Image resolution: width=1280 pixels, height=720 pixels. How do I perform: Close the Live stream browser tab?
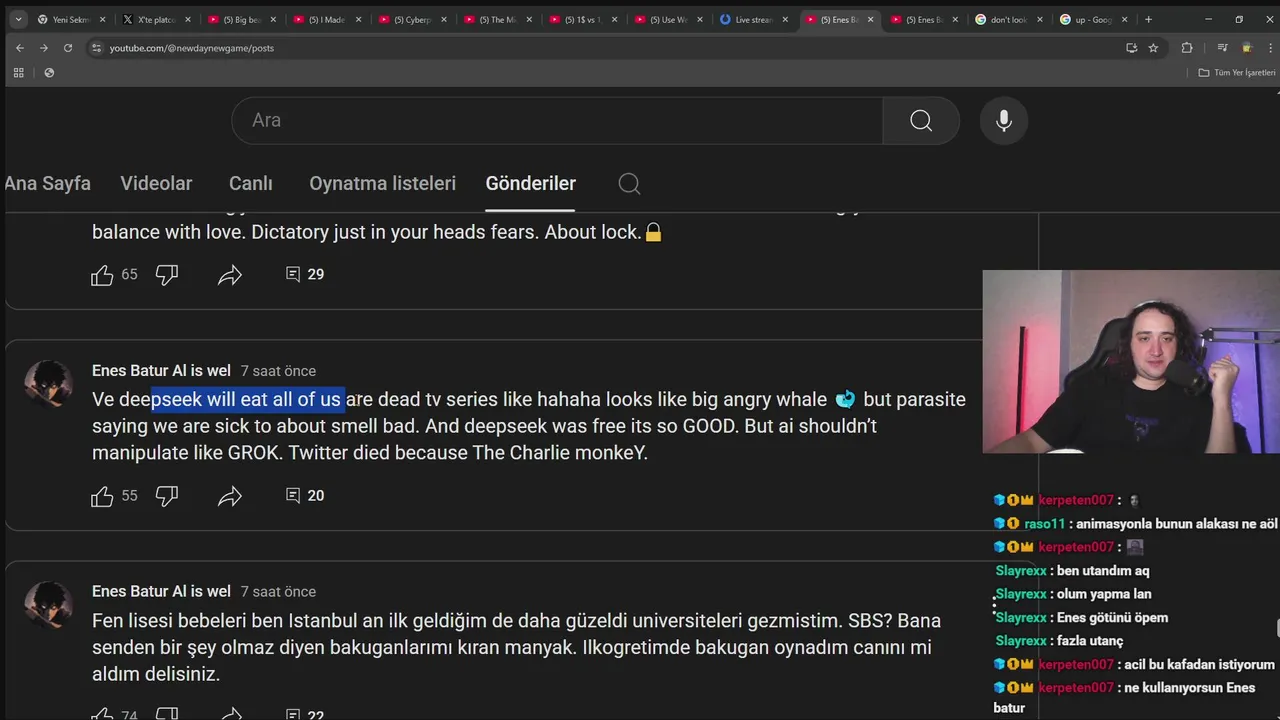[785, 19]
